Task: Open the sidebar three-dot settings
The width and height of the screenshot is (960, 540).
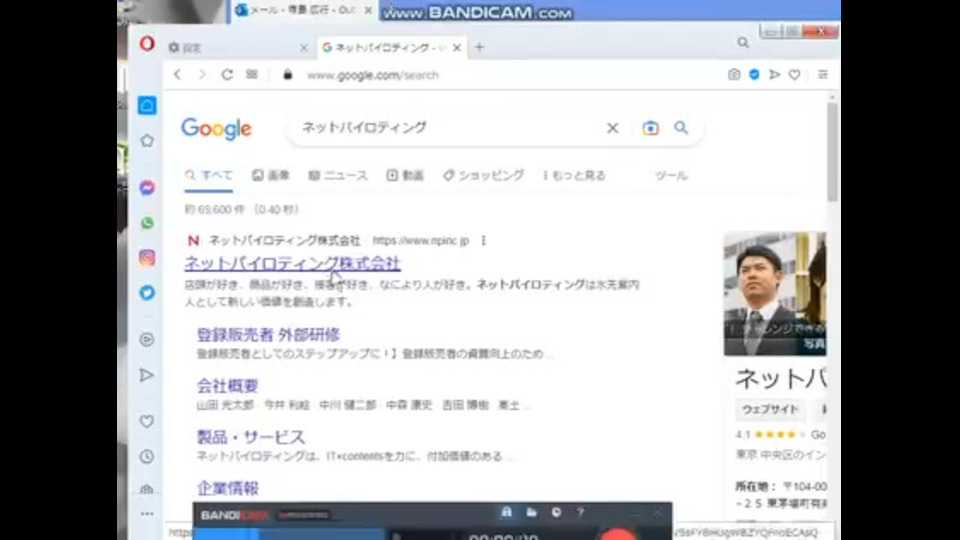Action: (147, 514)
